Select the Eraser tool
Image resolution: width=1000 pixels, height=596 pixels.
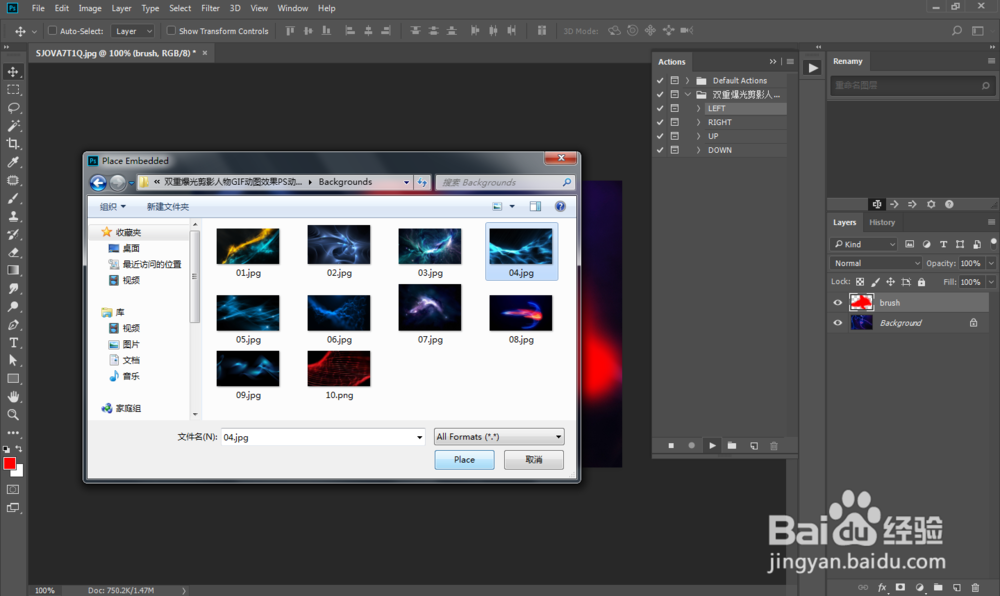tap(13, 252)
